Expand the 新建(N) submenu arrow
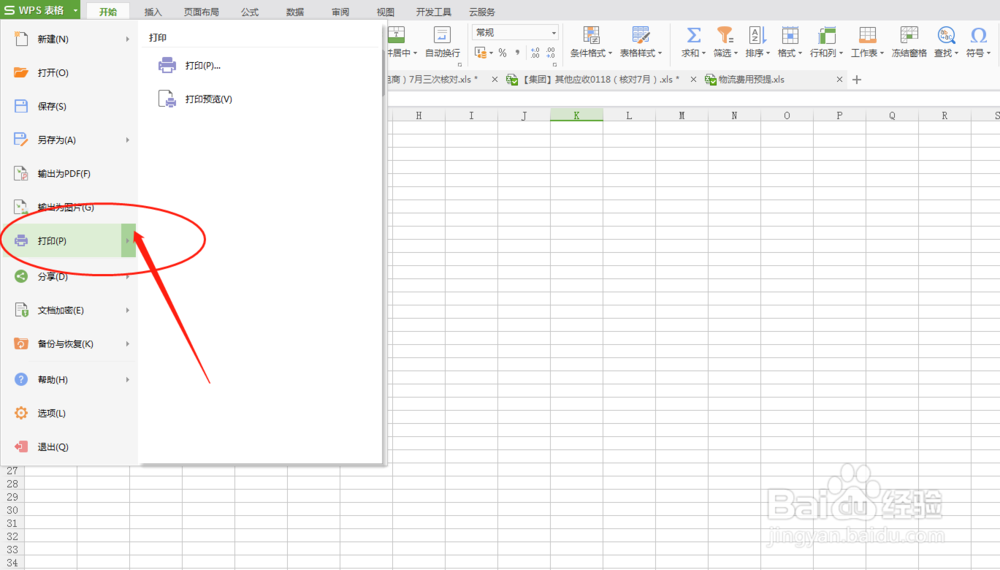The width and height of the screenshot is (1000, 570). point(128,40)
